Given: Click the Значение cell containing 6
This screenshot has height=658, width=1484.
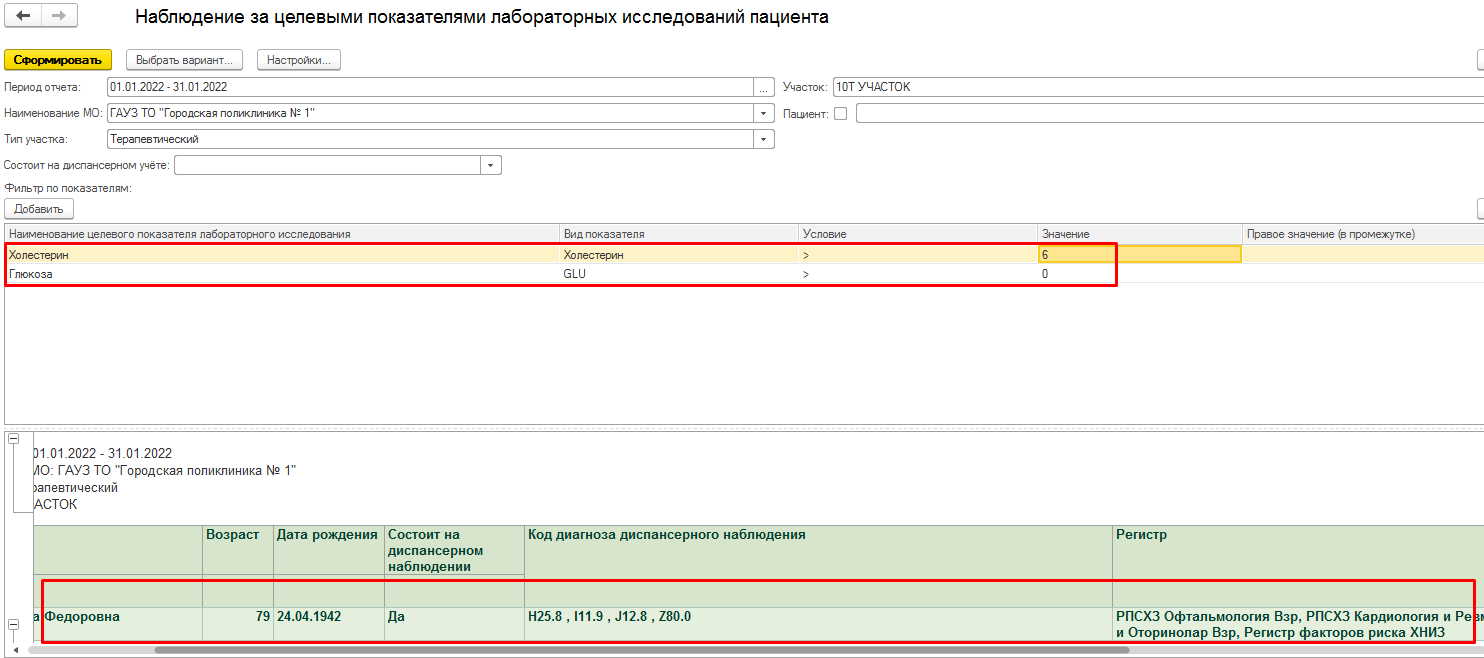Looking at the screenshot, I should point(1139,255).
